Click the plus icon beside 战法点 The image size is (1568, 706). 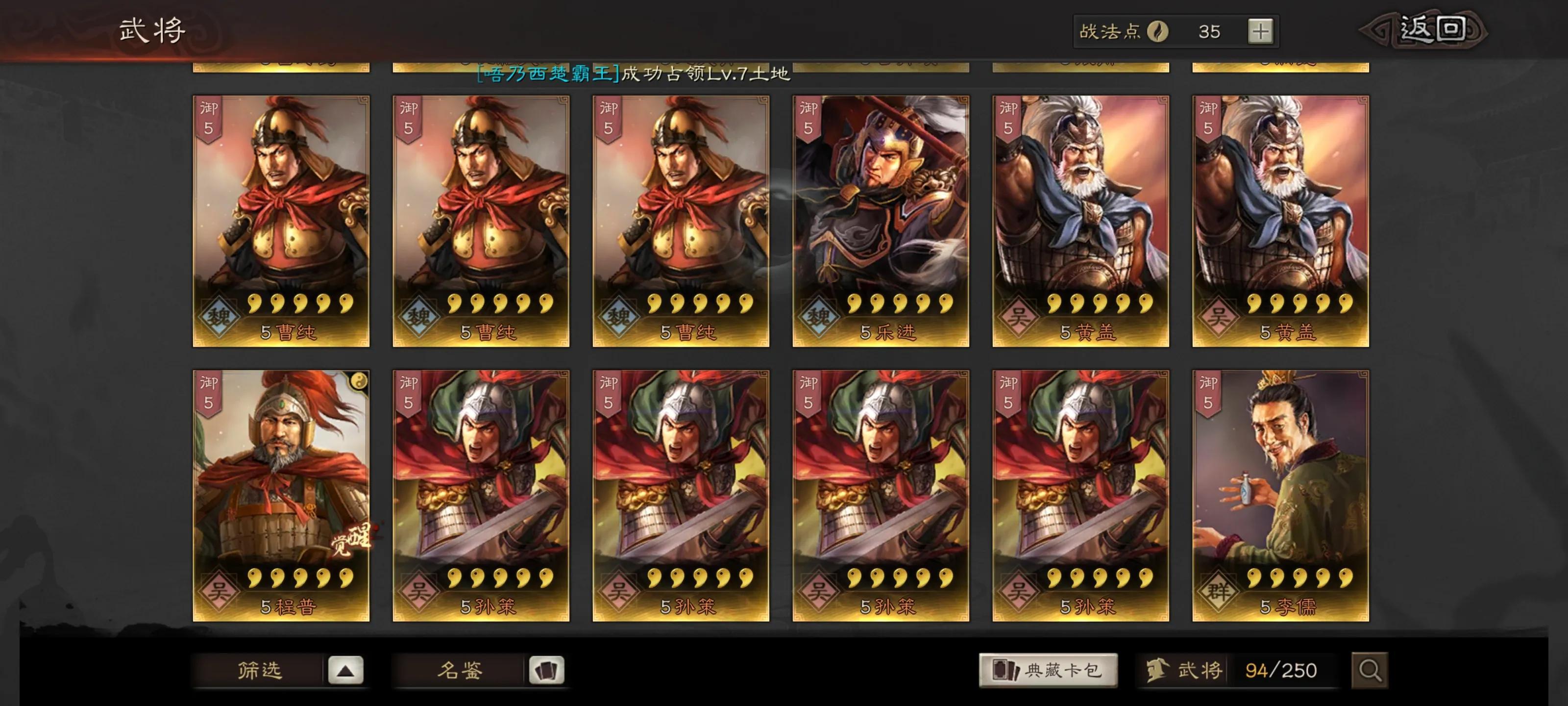[1260, 31]
